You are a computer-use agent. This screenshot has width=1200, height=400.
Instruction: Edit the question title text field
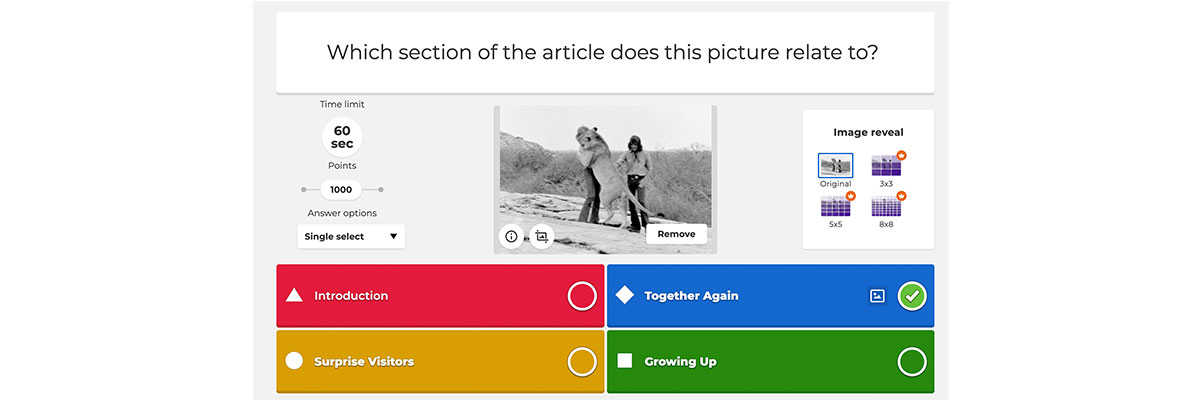605,52
